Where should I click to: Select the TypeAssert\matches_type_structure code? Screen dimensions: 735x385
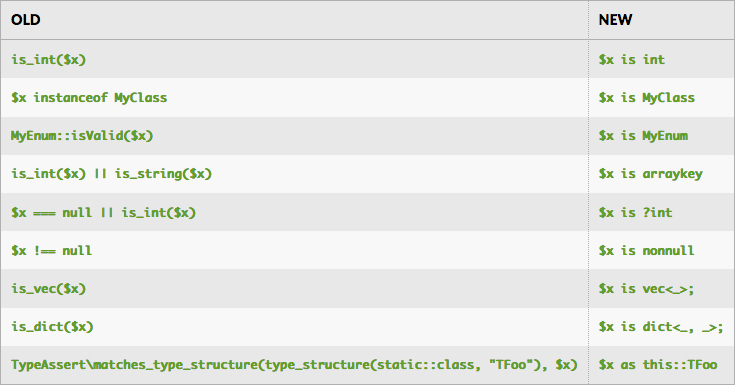coord(294,365)
